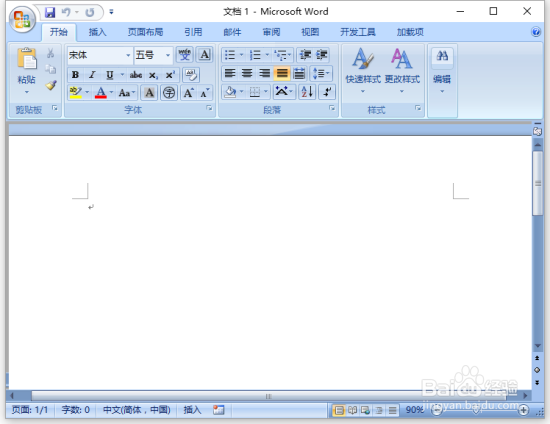Open the 剪贴板 clipboard pane launcher
550x424 pixels.
55,108
